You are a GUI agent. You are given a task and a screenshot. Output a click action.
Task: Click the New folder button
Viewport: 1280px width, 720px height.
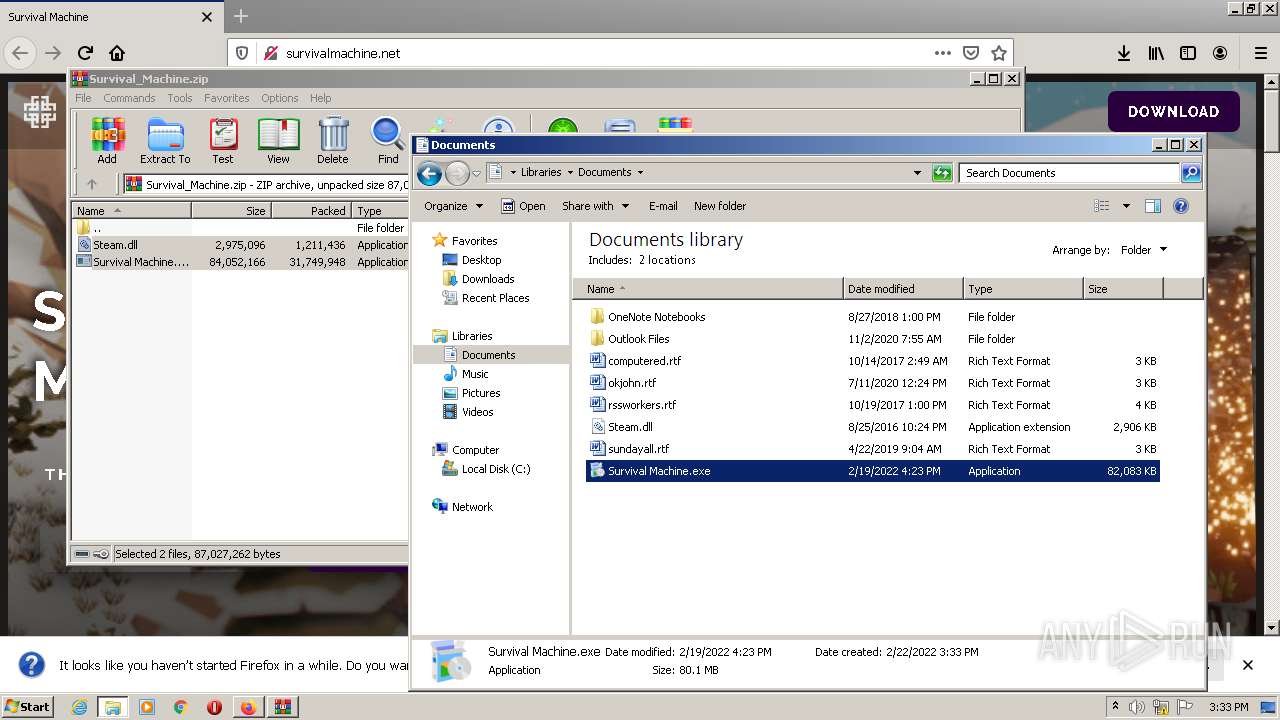720,206
